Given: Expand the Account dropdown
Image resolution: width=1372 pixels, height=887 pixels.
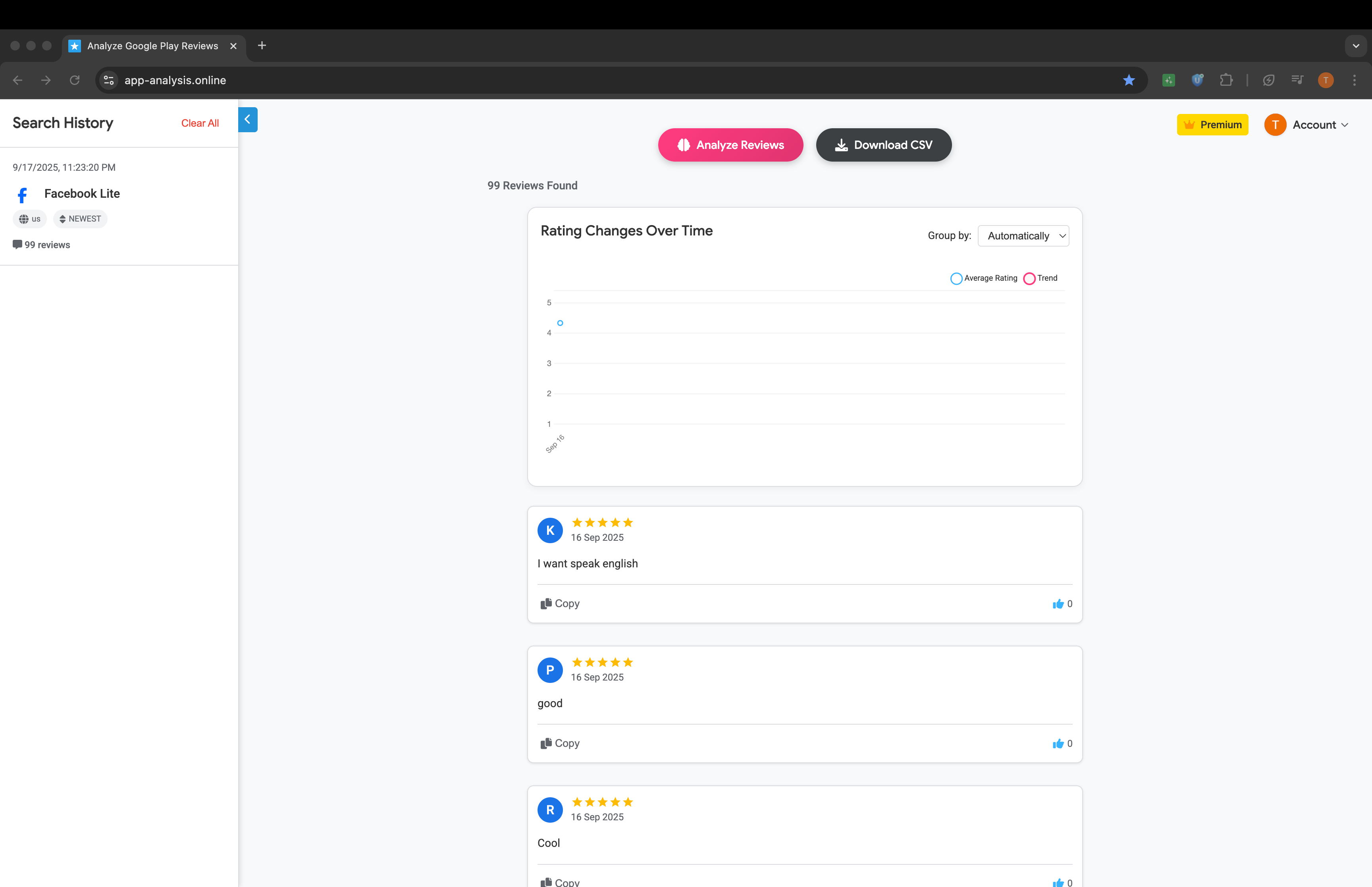Looking at the screenshot, I should pos(1319,124).
